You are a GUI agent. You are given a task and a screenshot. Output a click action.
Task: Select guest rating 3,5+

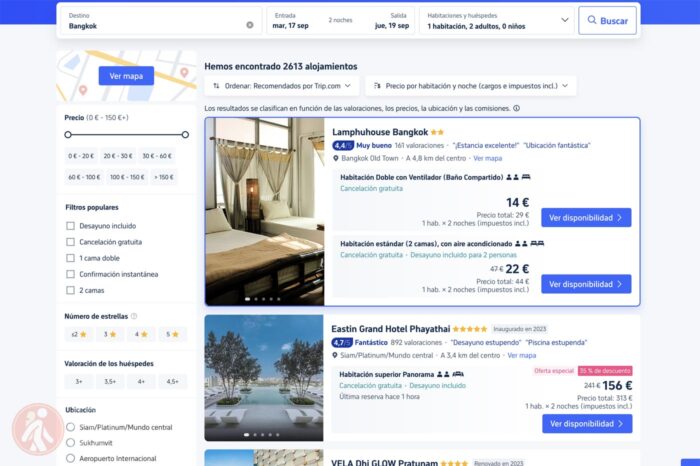point(110,382)
